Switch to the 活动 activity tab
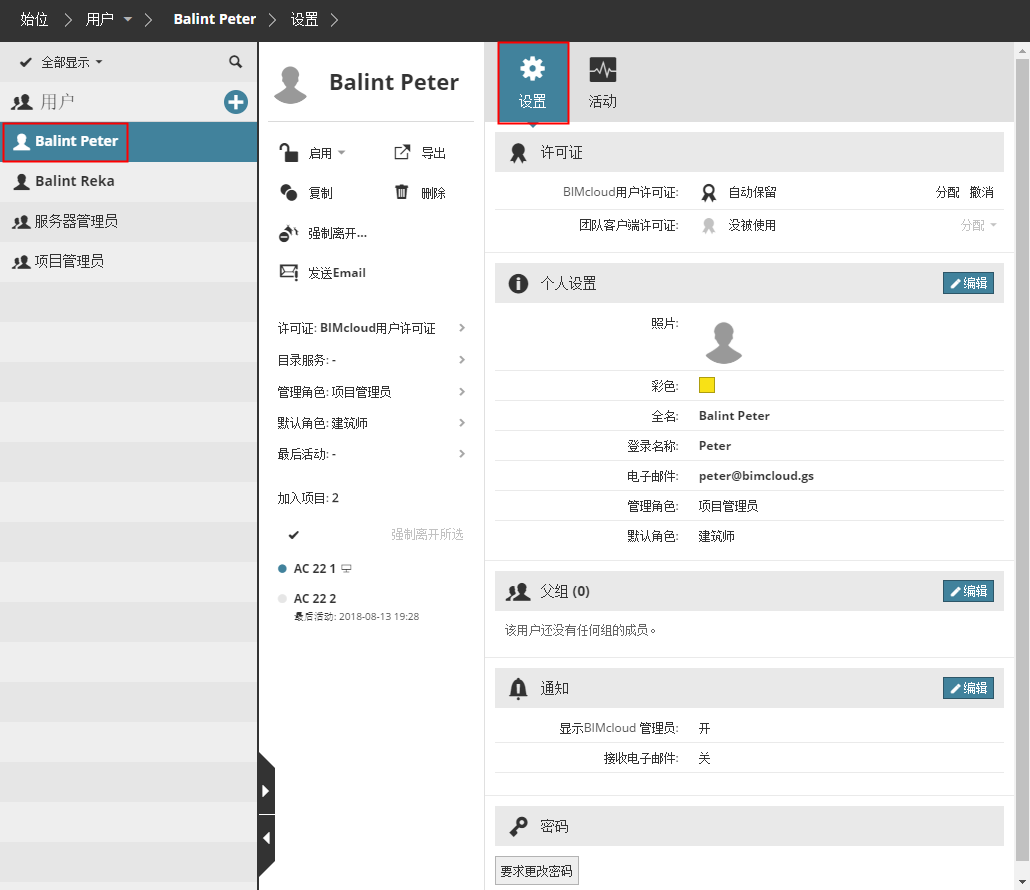 coord(602,83)
